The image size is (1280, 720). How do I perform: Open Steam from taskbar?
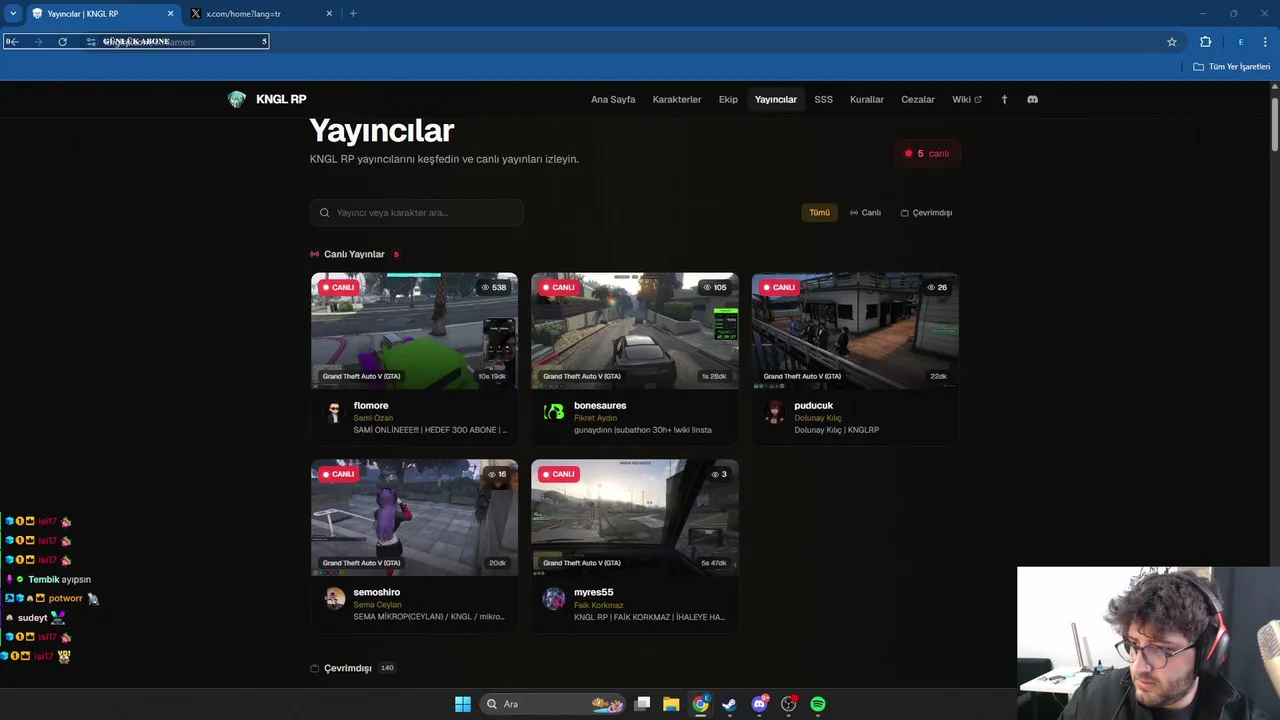[x=729, y=704]
